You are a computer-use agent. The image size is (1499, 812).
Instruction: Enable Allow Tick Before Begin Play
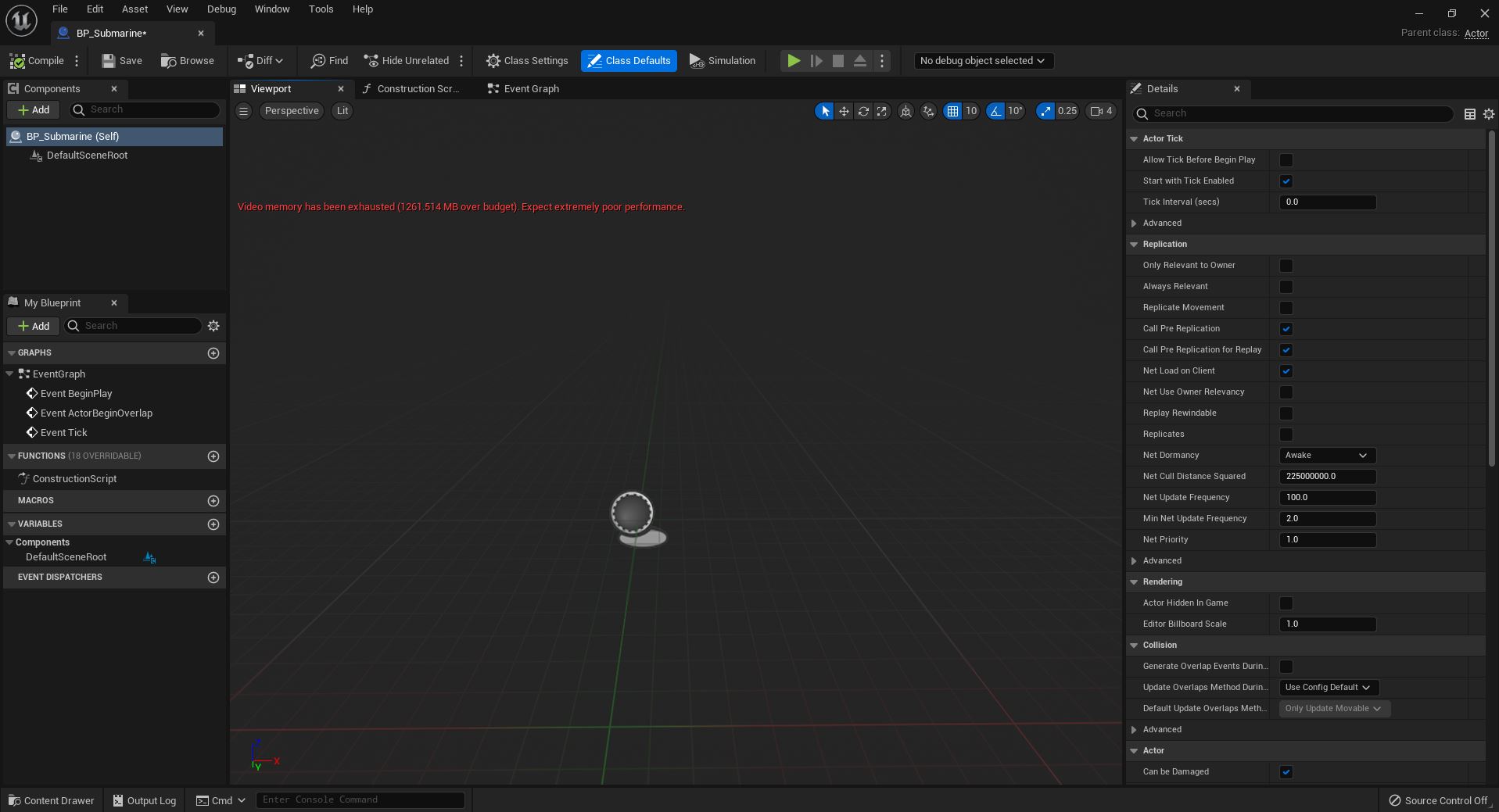[1286, 160]
